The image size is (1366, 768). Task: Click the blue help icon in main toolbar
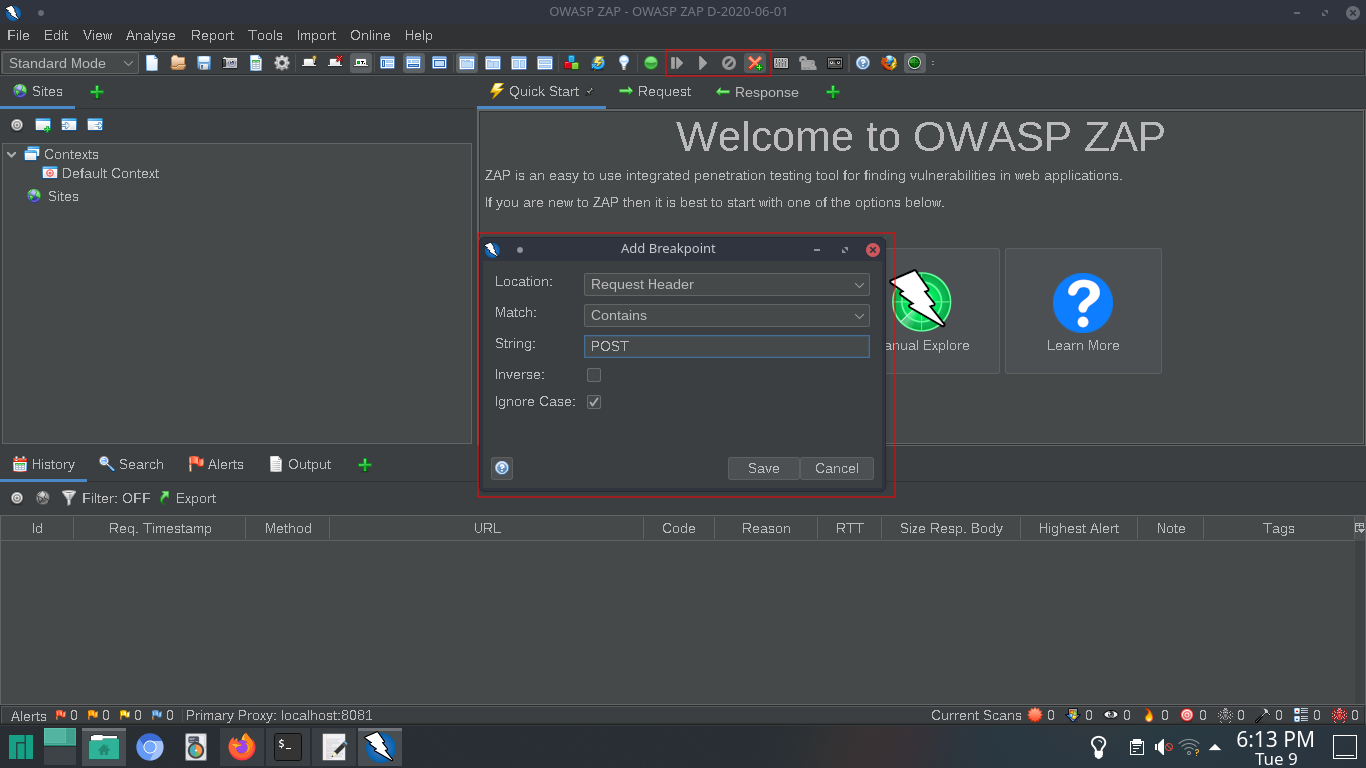(x=863, y=63)
